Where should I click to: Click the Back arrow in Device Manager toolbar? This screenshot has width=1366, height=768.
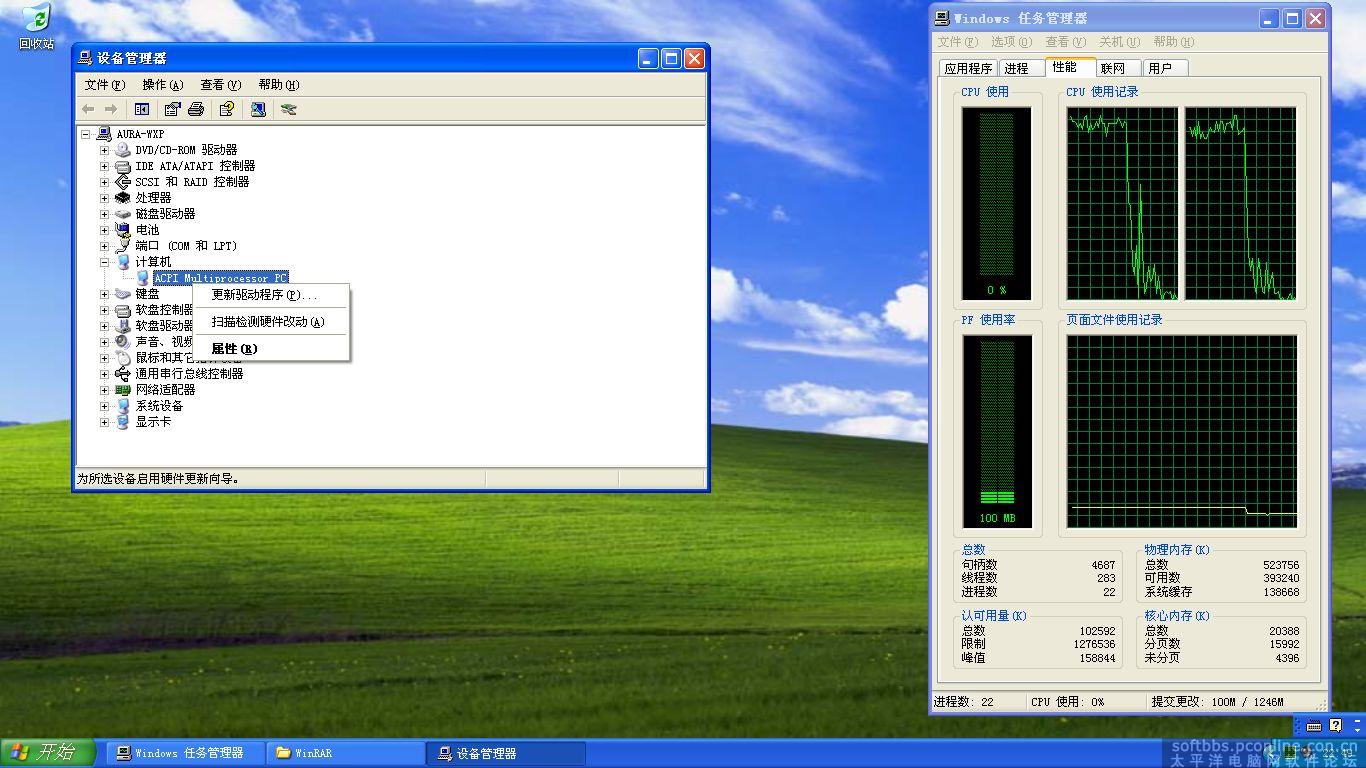88,109
